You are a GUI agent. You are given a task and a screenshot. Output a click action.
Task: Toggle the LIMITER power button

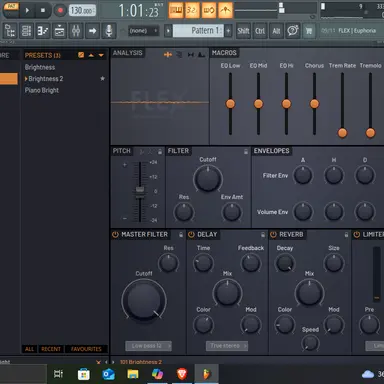[357, 235]
